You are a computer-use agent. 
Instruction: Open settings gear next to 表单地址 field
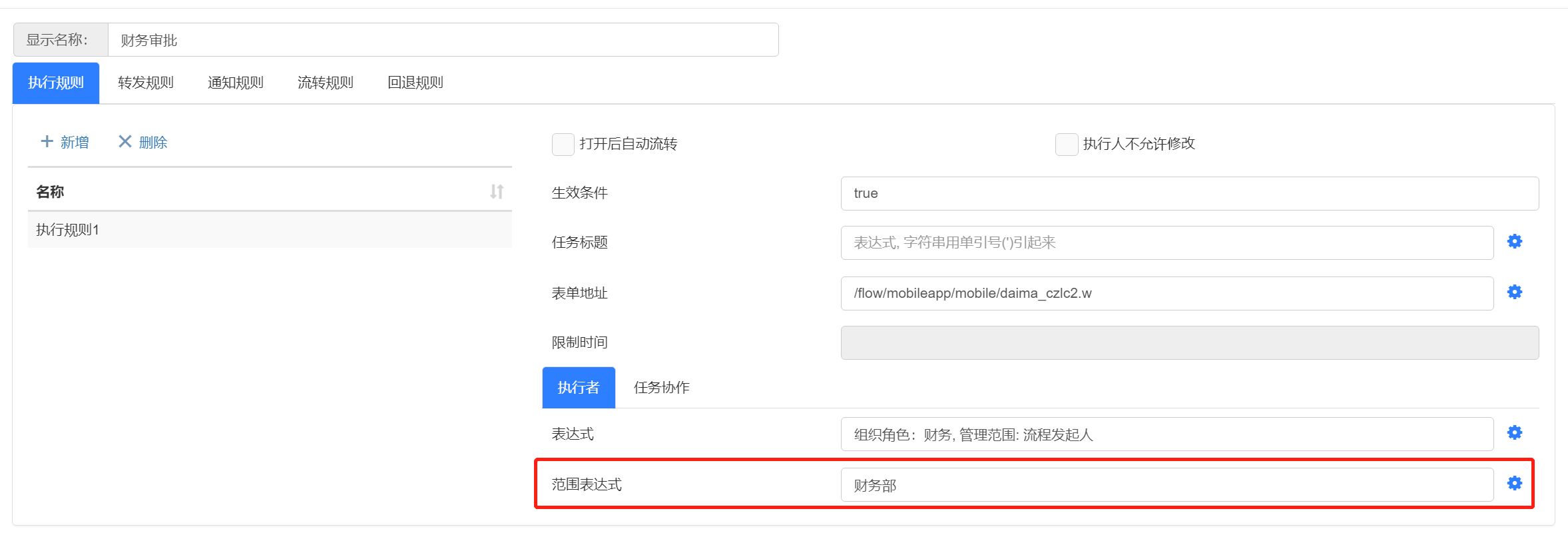click(1514, 292)
